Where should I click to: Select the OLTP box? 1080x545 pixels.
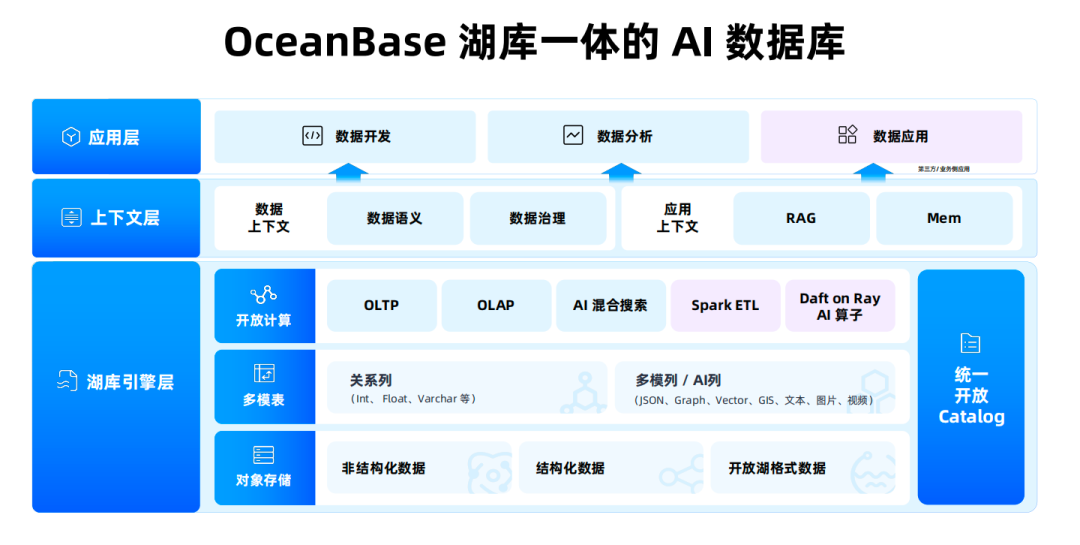382,305
